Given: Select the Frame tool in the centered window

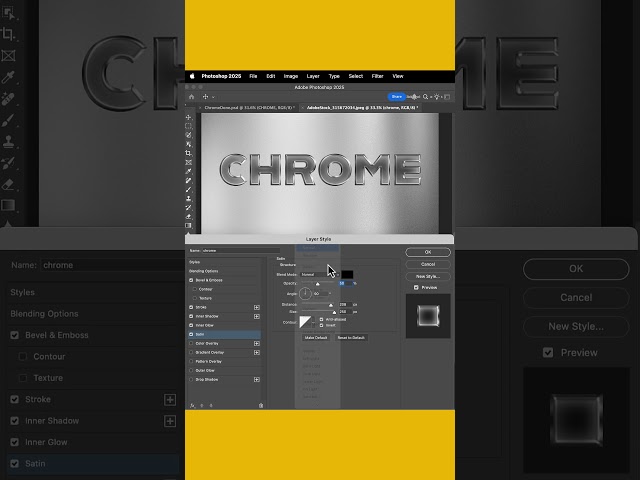Looking at the screenshot, I should (188, 162).
